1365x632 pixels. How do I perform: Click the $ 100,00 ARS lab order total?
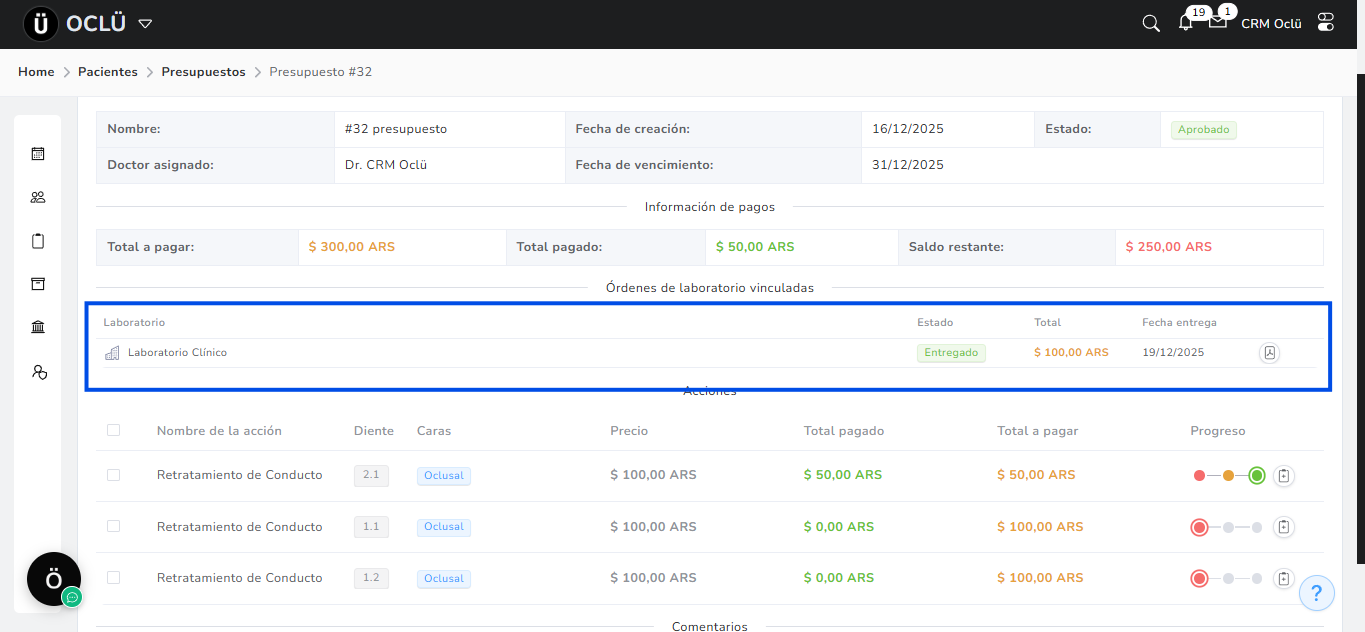(x=1071, y=353)
